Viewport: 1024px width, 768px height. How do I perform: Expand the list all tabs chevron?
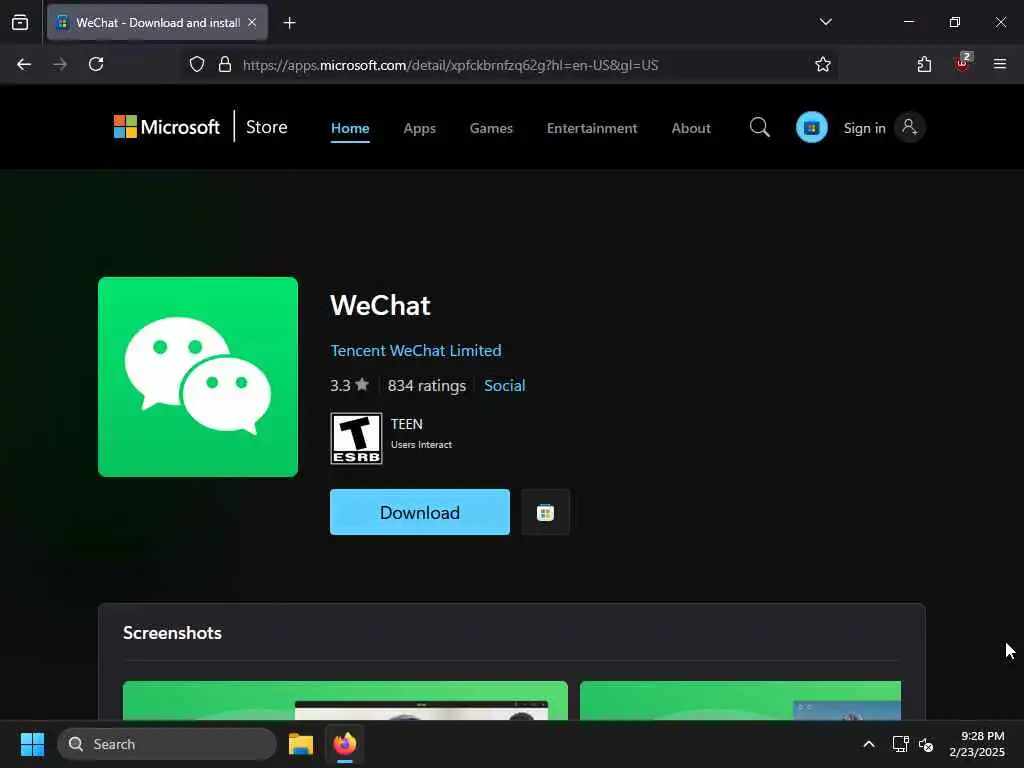[x=825, y=22]
